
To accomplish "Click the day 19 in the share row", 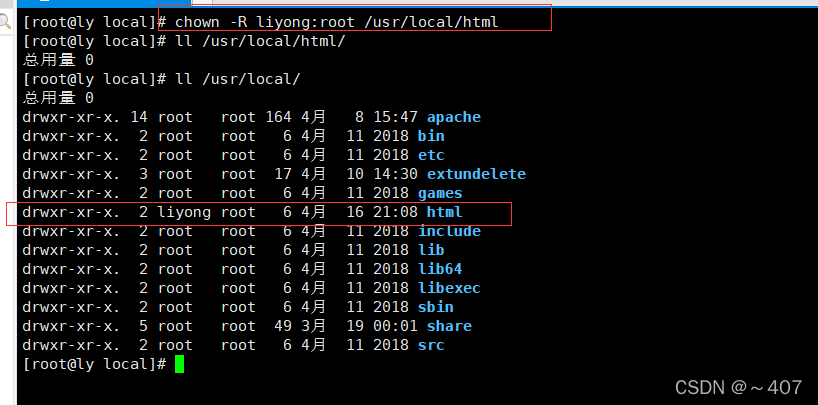I will pyautogui.click(x=355, y=326).
